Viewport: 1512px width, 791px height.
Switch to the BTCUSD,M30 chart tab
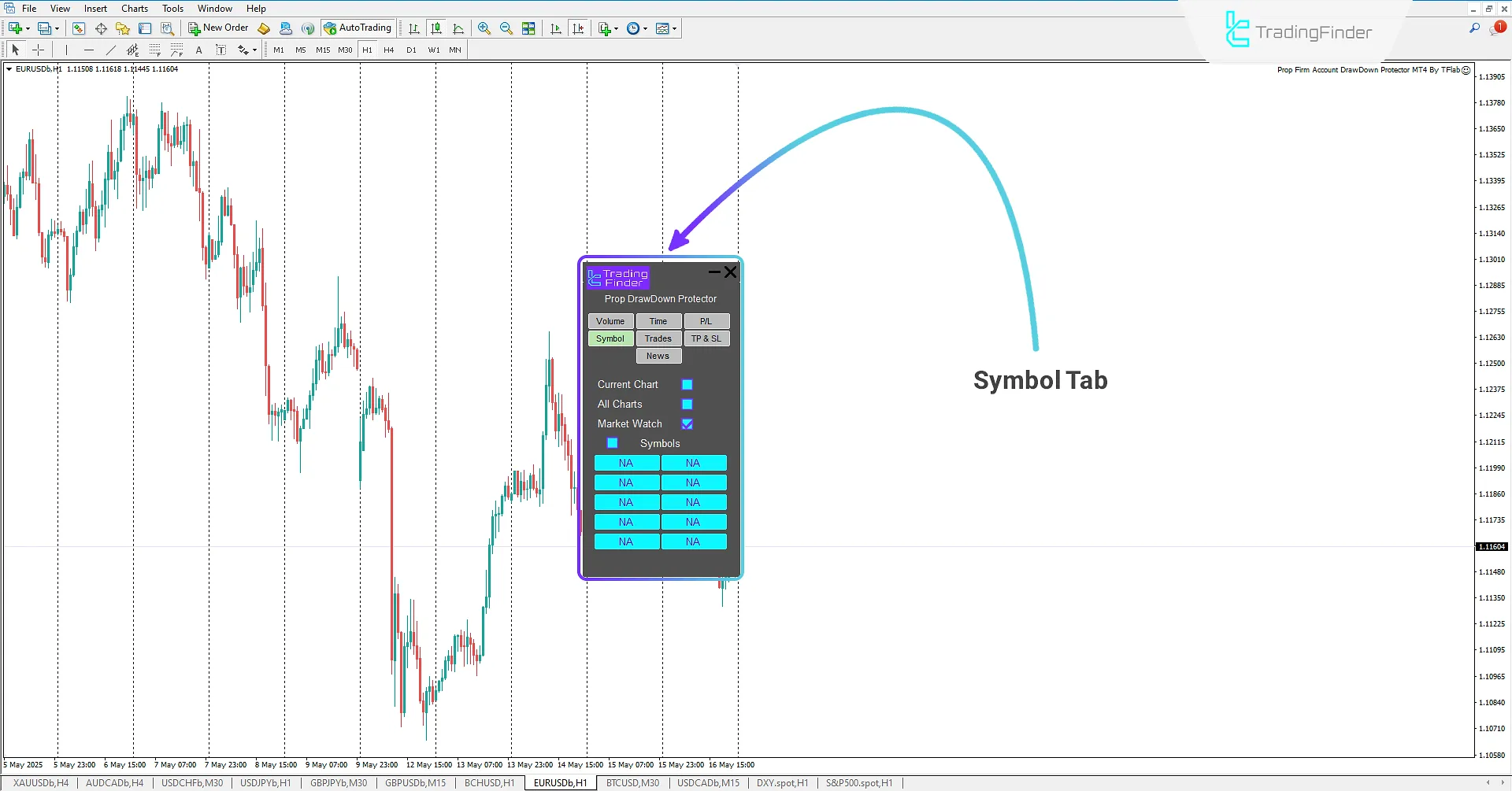point(632,782)
